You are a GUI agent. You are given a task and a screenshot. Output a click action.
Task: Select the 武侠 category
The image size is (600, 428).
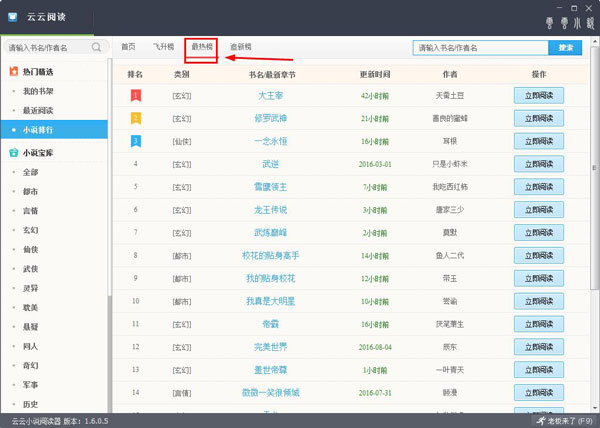click(x=31, y=269)
